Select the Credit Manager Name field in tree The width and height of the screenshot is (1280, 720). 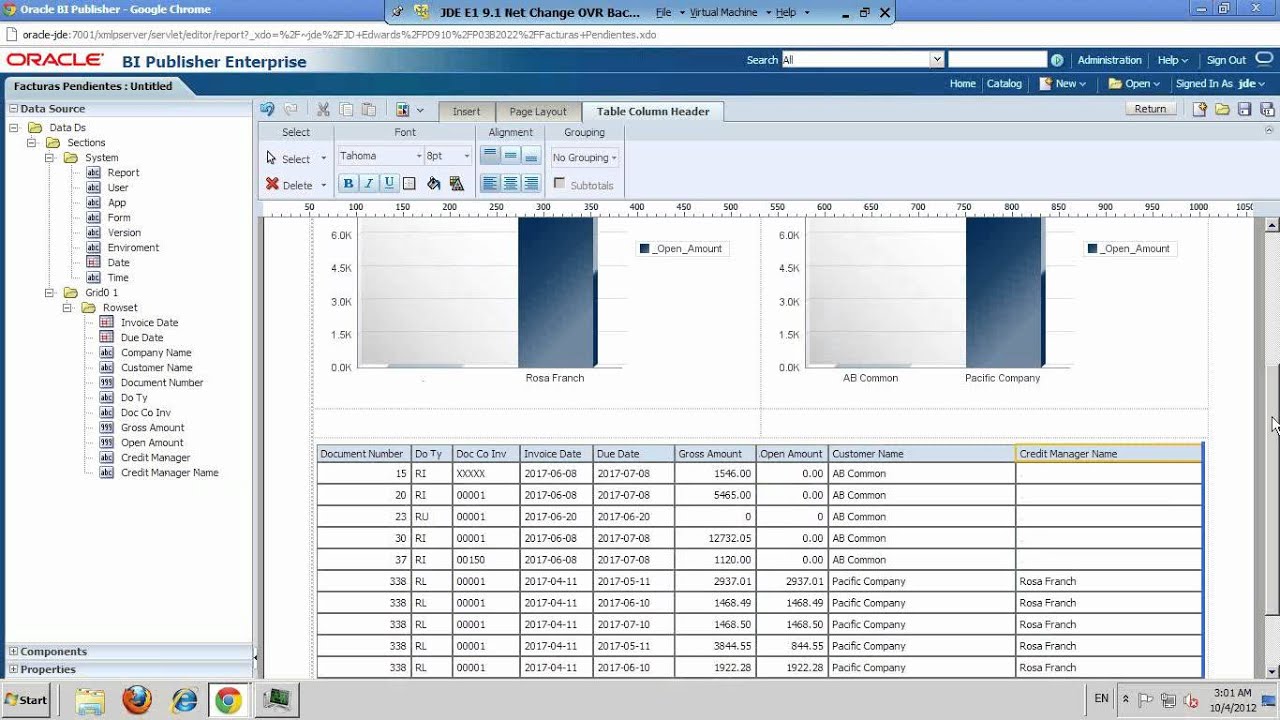[x=169, y=473]
